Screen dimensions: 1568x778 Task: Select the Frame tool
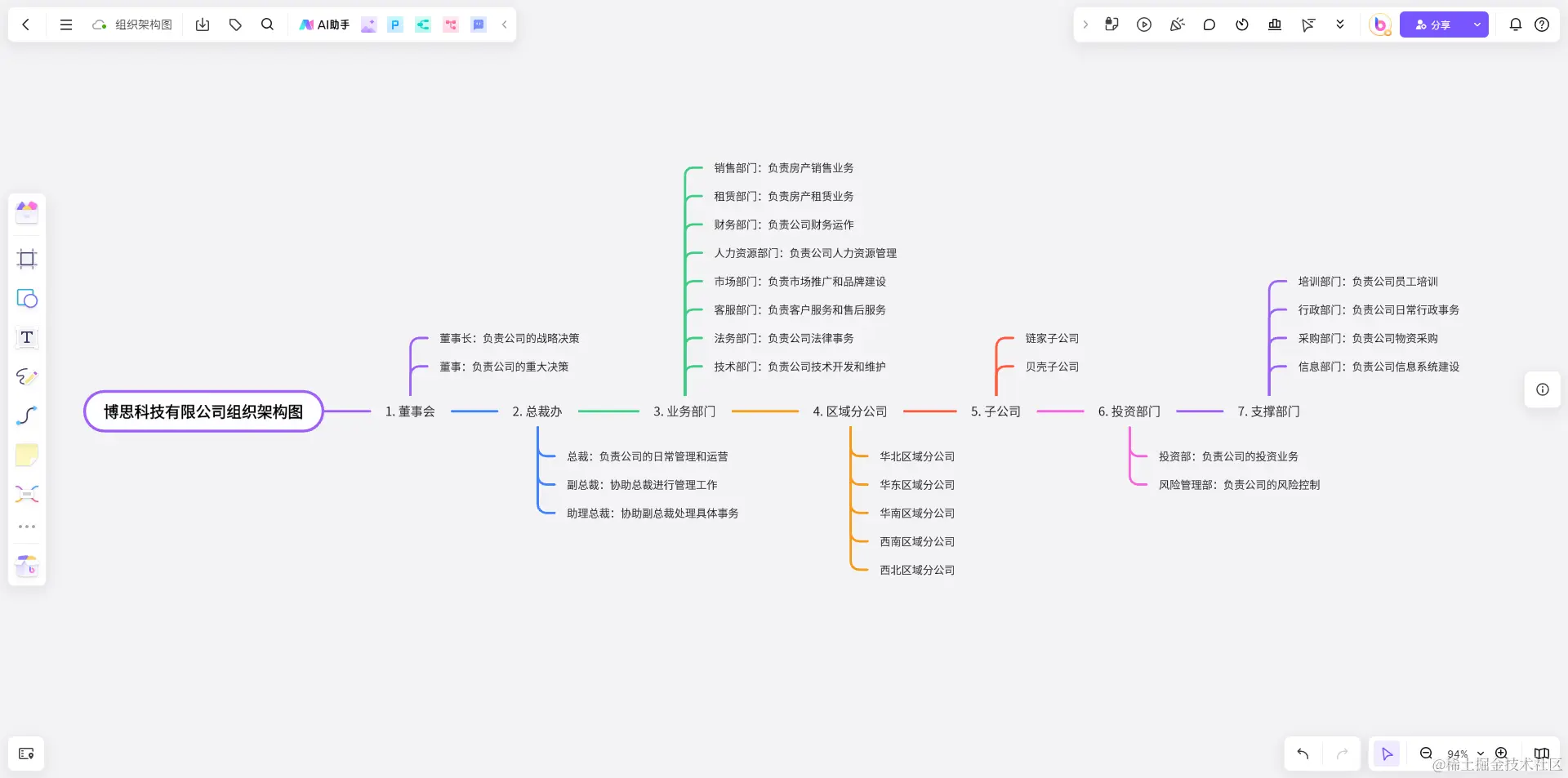[27, 259]
